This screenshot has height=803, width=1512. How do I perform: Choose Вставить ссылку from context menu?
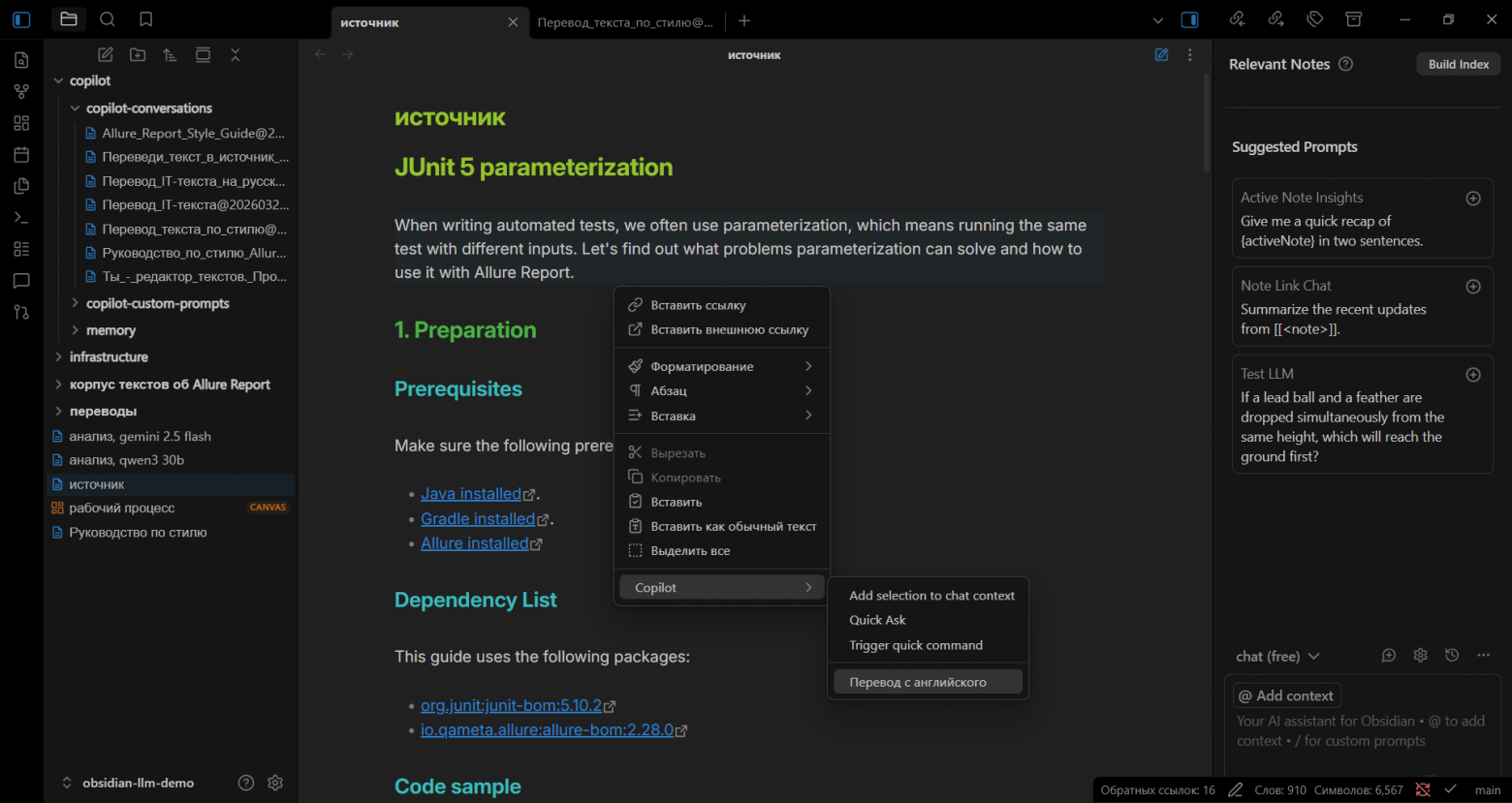point(721,305)
